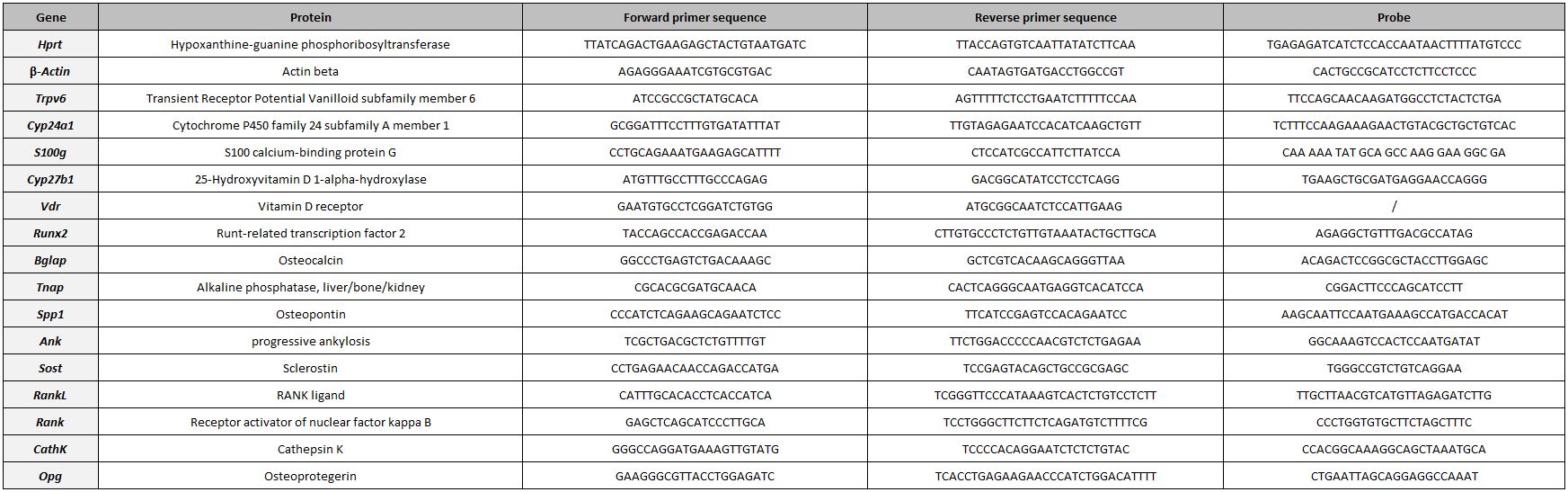Click the Reverse primer sequence header
The height and width of the screenshot is (492, 1568).
pos(1045,17)
